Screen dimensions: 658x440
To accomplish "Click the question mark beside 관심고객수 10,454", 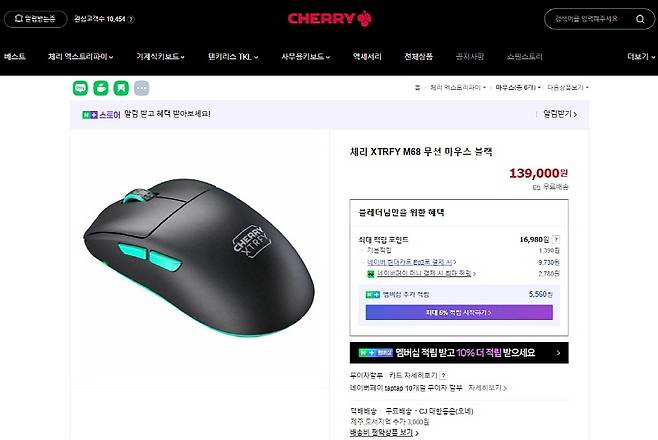I will tap(131, 19).
